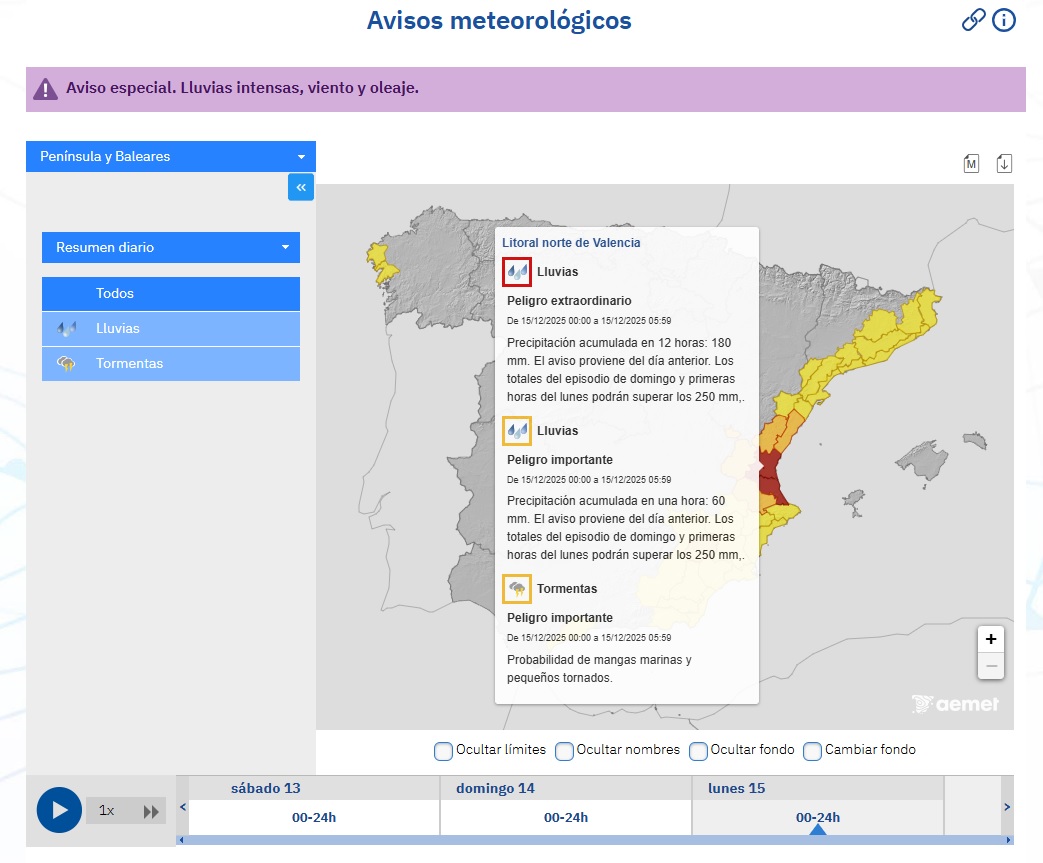Zoom in on the map
The height and width of the screenshot is (863, 1043).
[990, 639]
